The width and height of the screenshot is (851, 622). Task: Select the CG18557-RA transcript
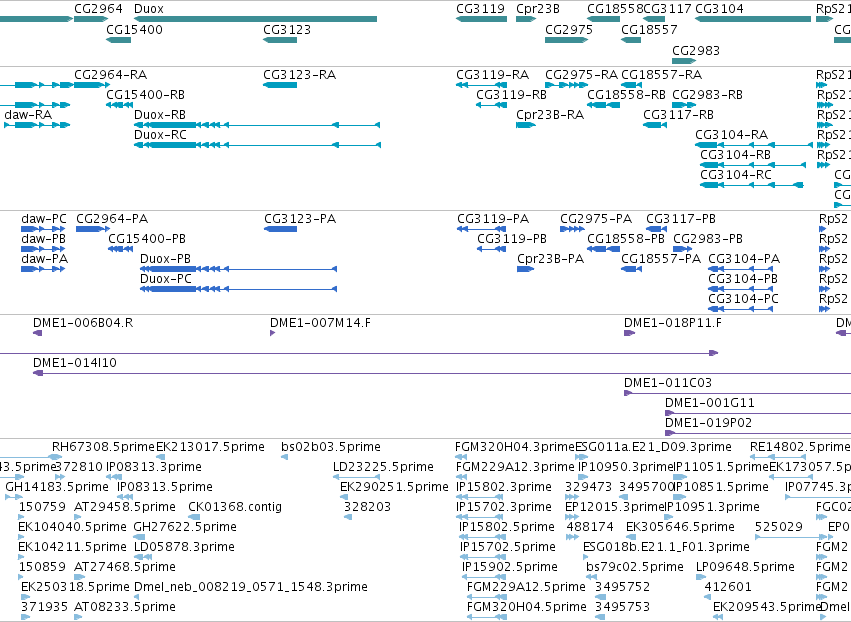632,85
